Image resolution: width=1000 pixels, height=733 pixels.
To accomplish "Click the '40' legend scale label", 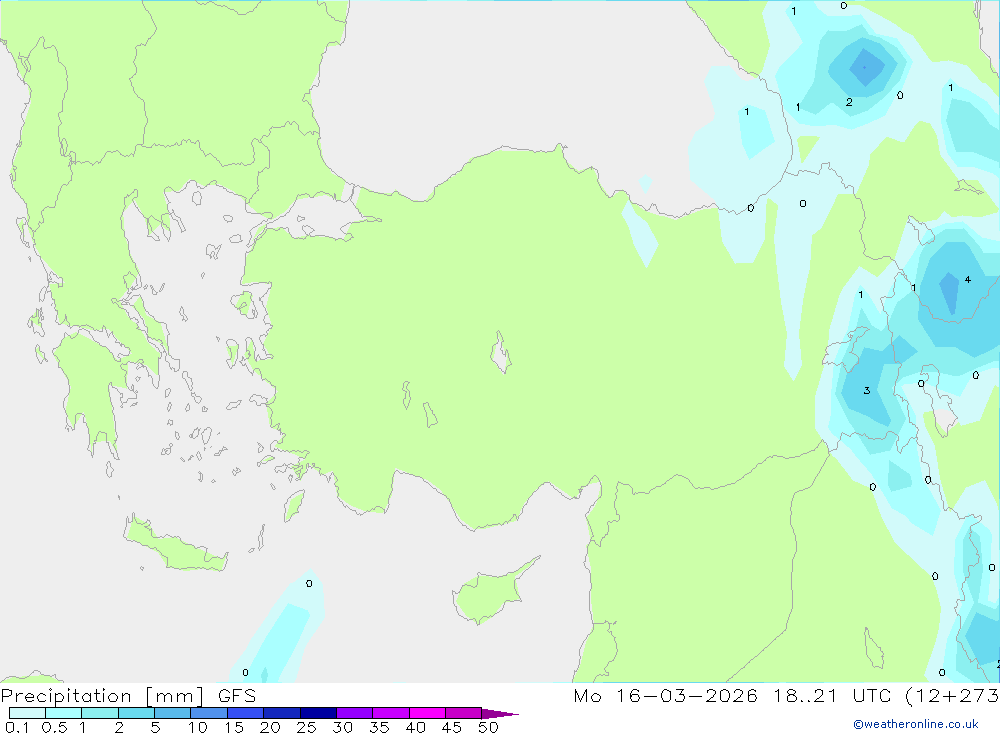I will click(416, 727).
